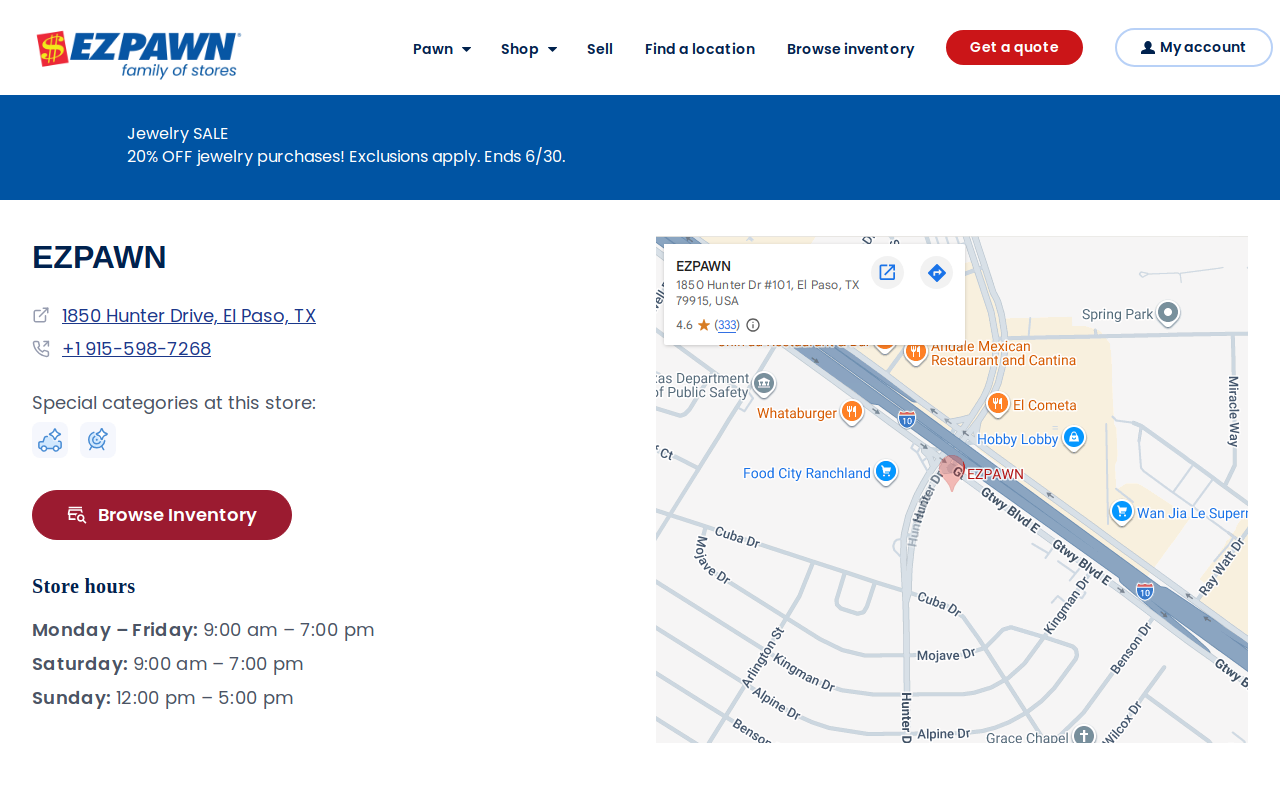Click the second special category icon
The image size is (1280, 800).
98,440
